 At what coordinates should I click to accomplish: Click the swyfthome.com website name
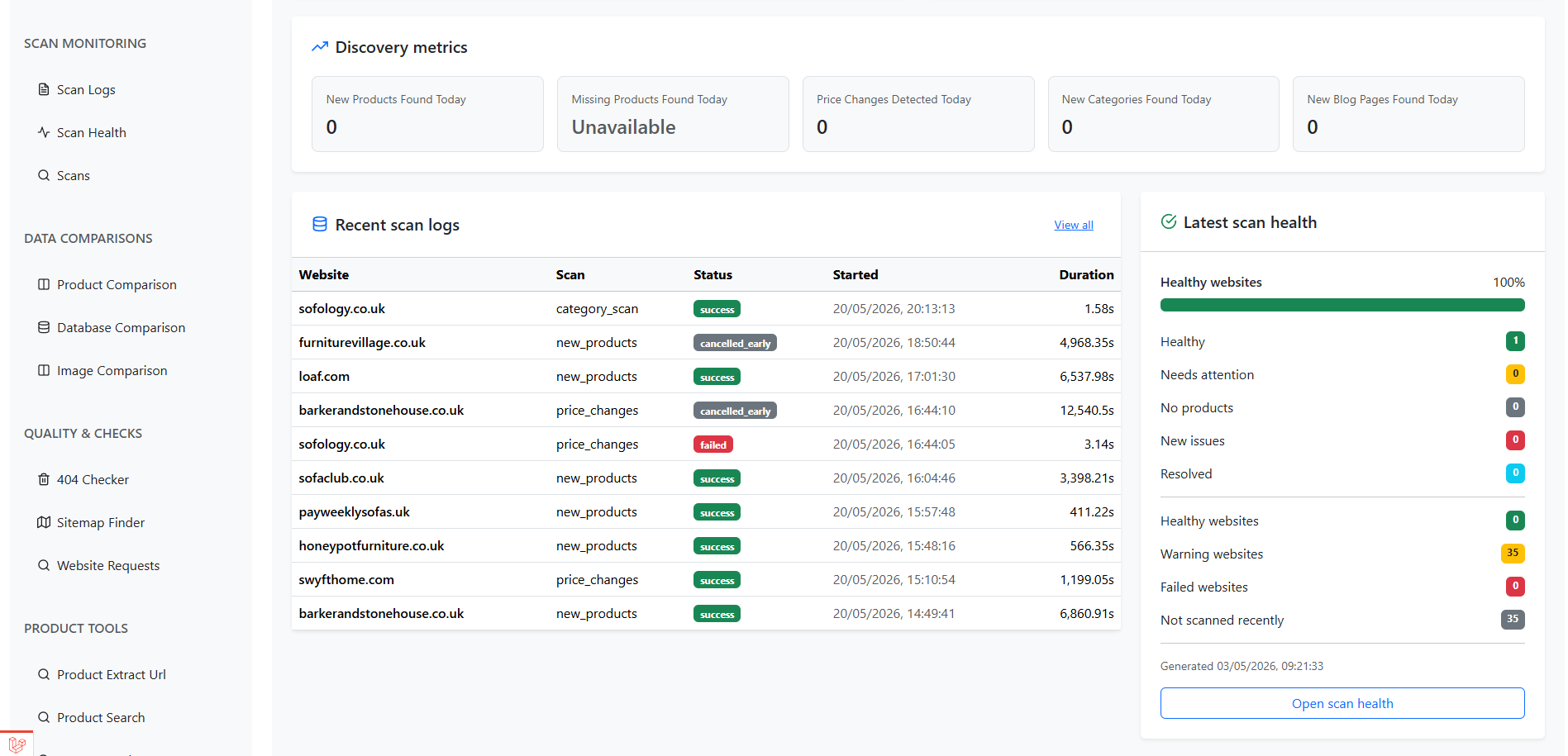346,579
